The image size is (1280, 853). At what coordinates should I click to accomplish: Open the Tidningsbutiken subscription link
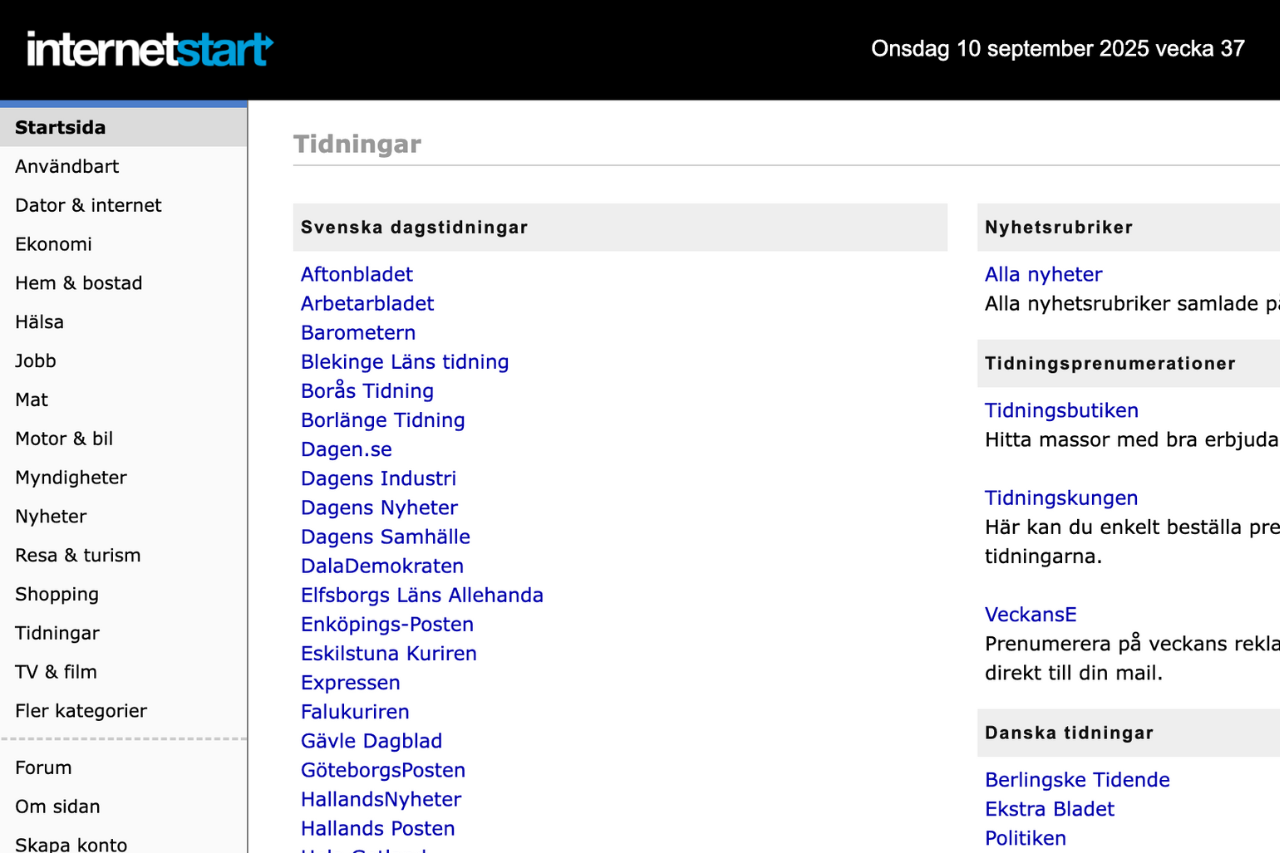[x=1062, y=410]
